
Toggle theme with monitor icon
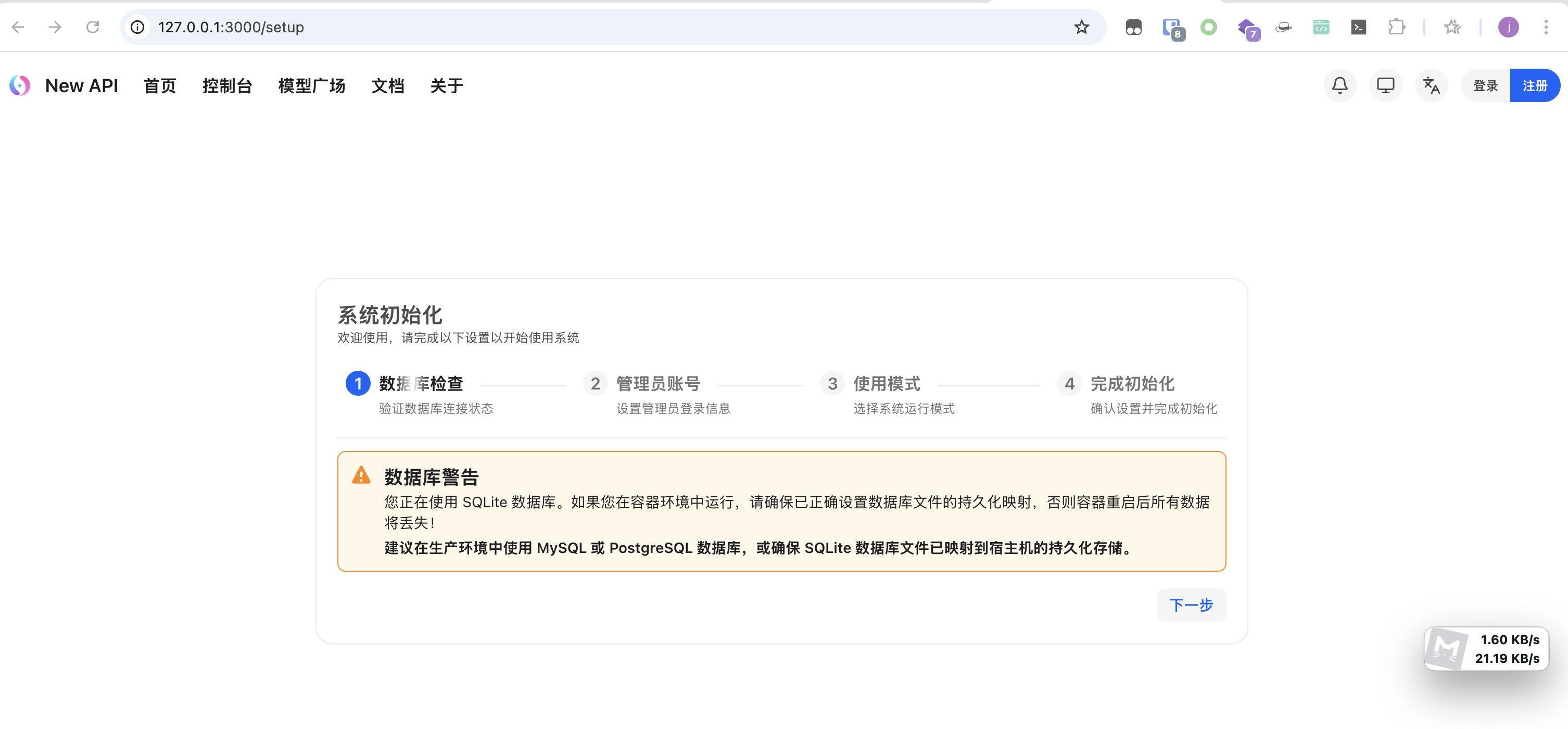pyautogui.click(x=1385, y=85)
